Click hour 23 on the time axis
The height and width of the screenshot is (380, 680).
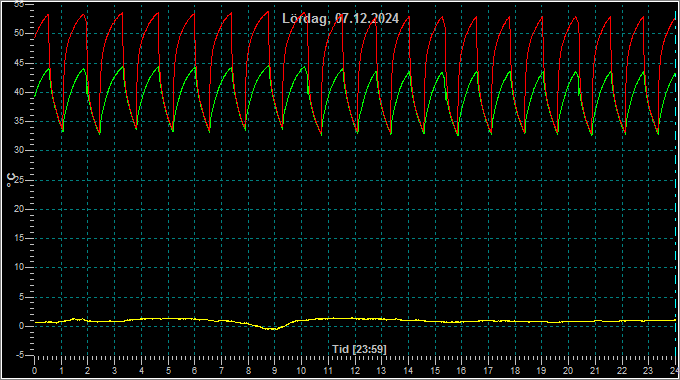coord(647,371)
